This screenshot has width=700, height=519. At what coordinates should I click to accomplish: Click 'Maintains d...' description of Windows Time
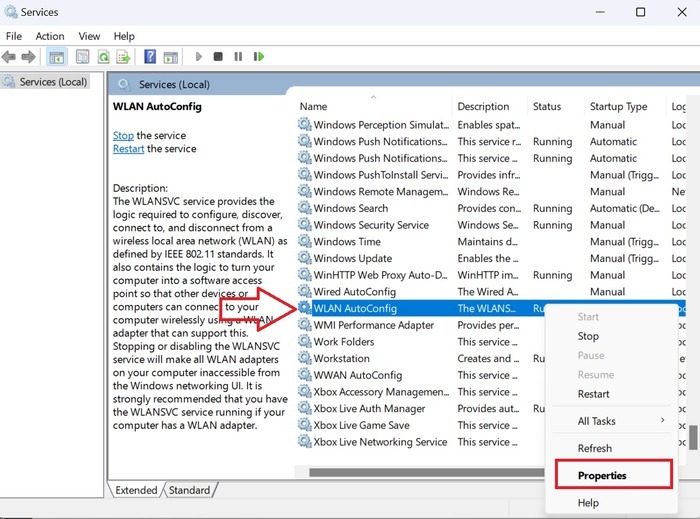(488, 241)
